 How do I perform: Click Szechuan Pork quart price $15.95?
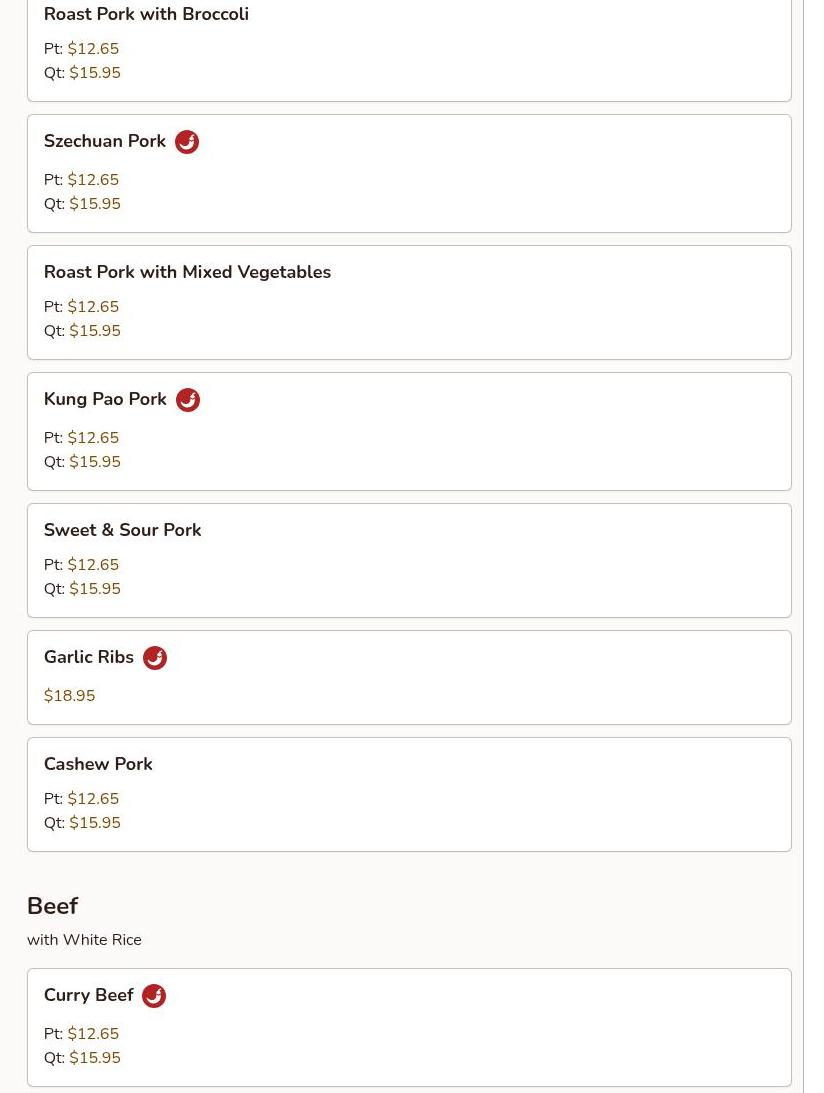(95, 204)
